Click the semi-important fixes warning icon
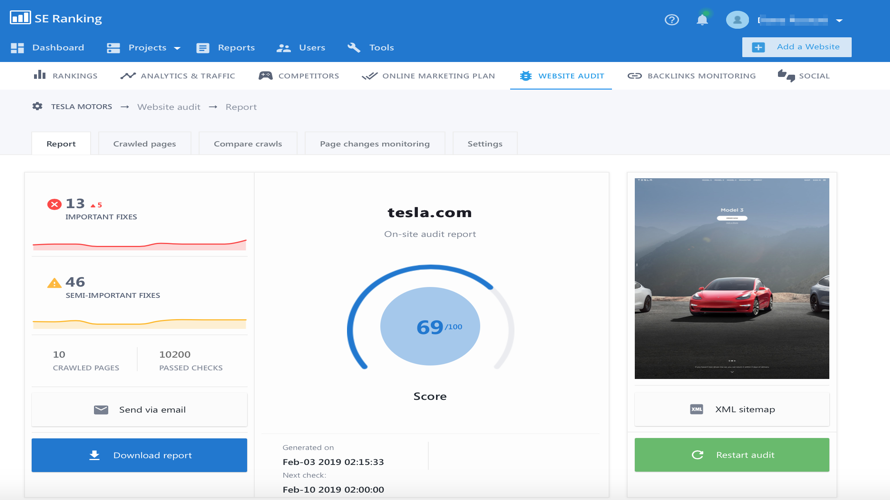 [54, 283]
